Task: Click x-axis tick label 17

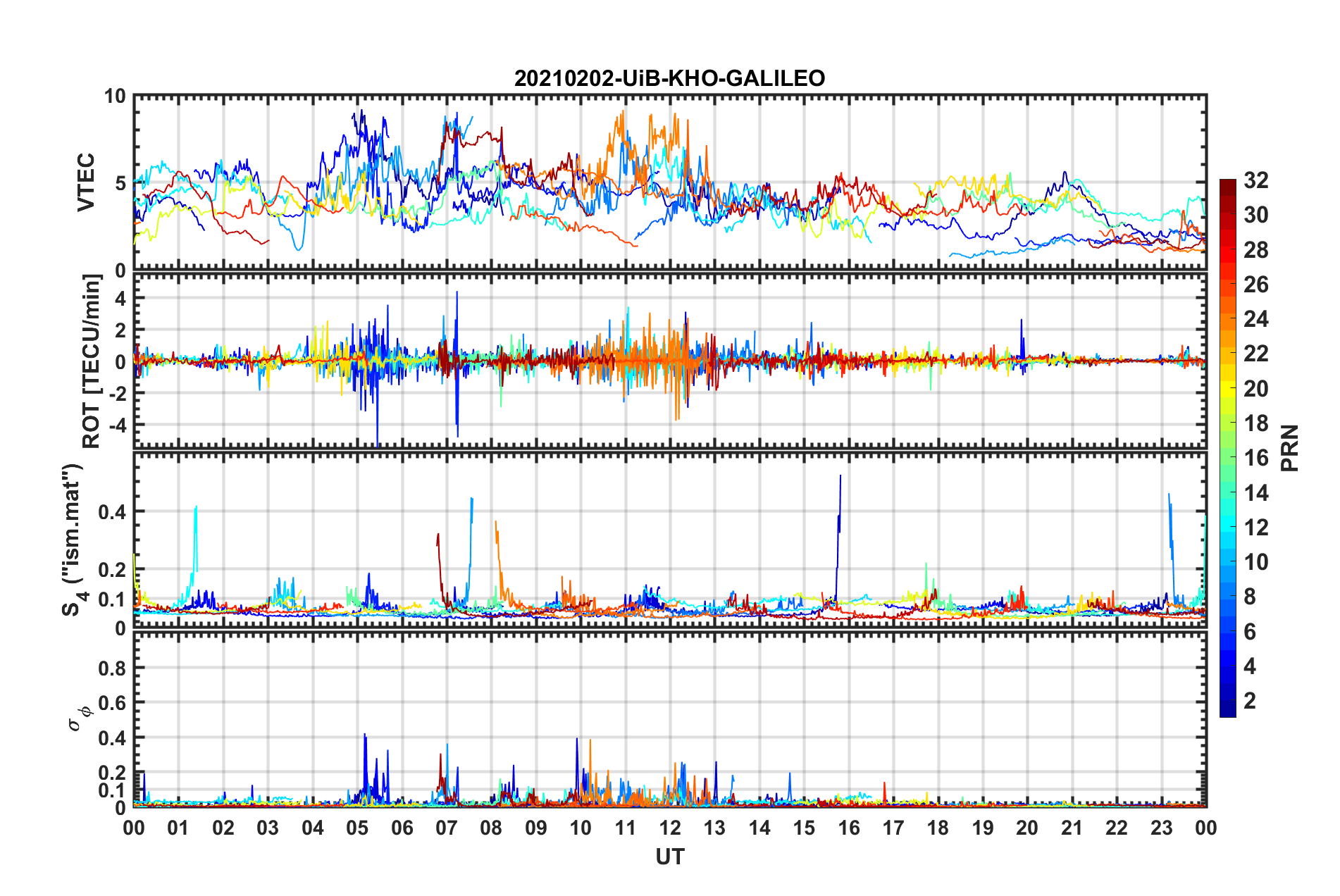Action: coord(893,828)
